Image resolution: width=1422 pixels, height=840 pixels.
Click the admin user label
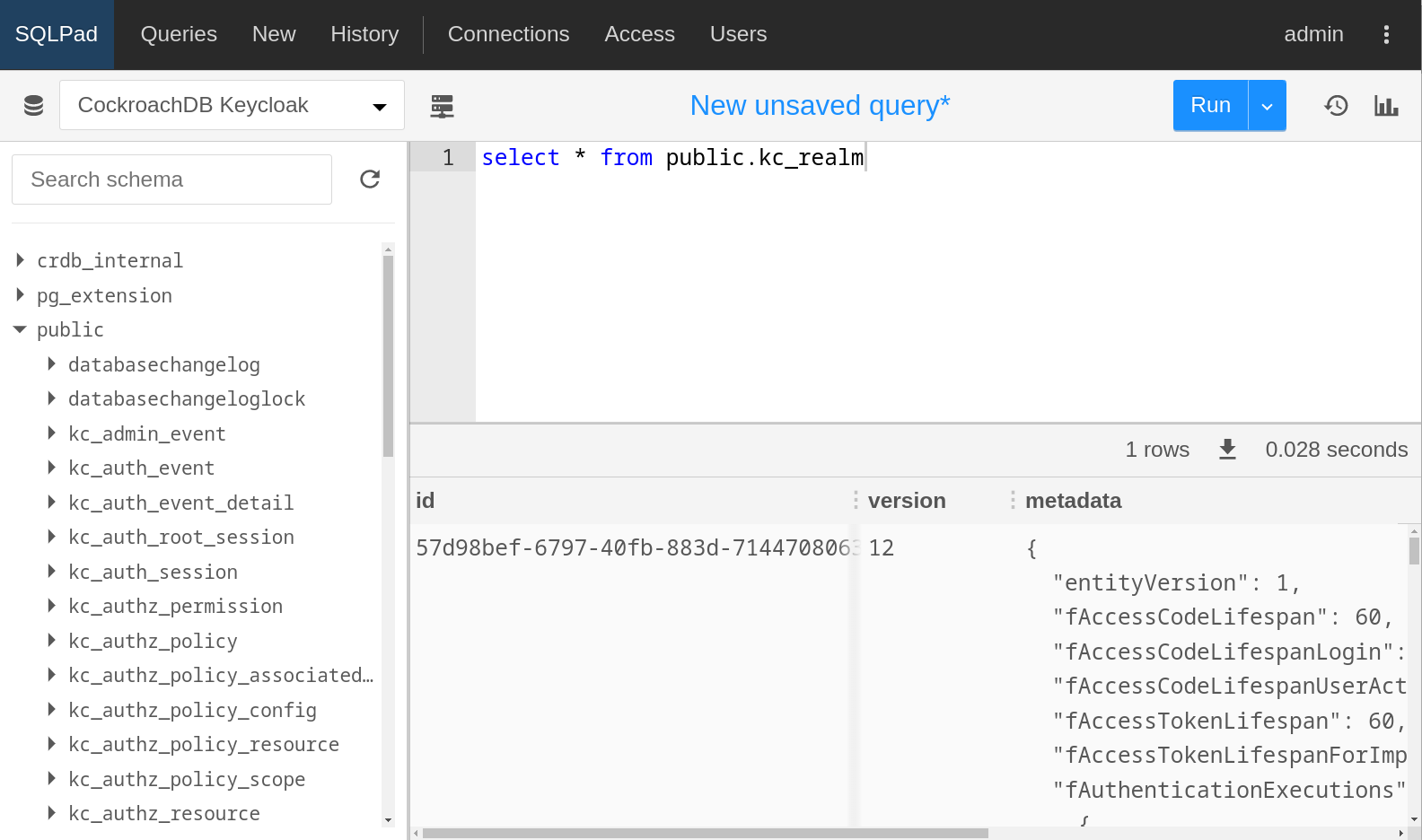click(1313, 34)
